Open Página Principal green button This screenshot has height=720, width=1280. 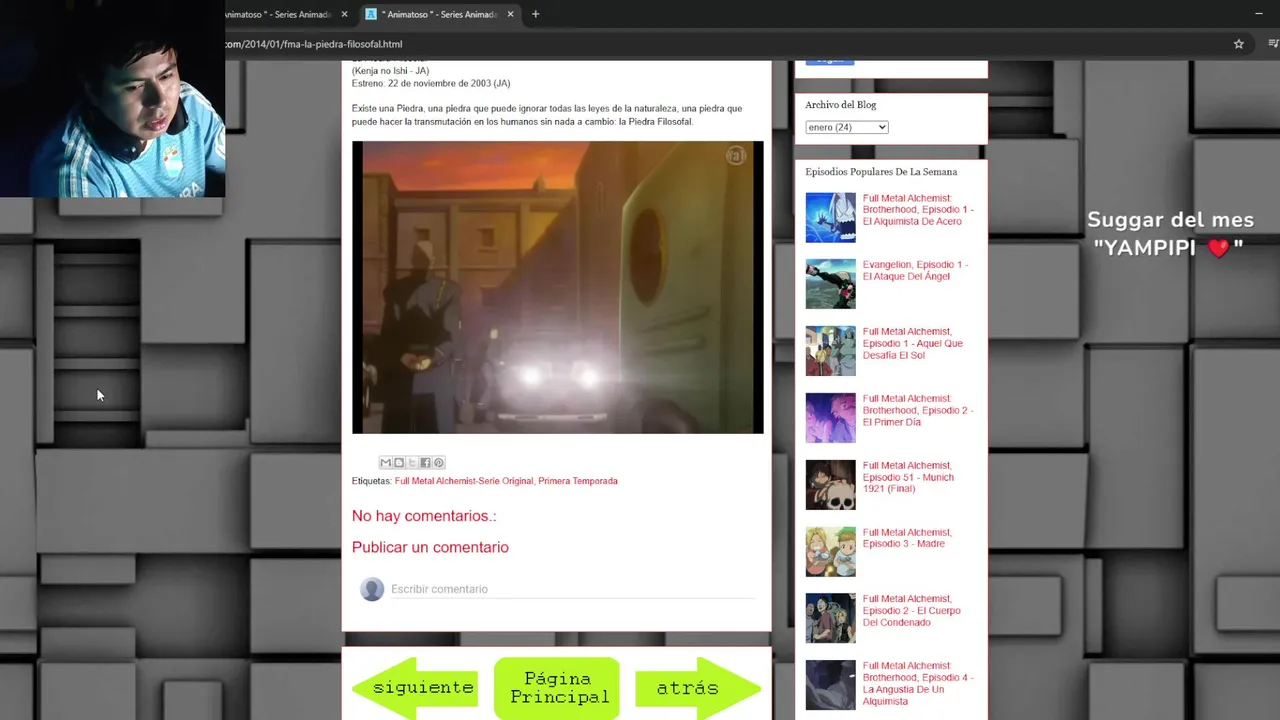tap(557, 688)
